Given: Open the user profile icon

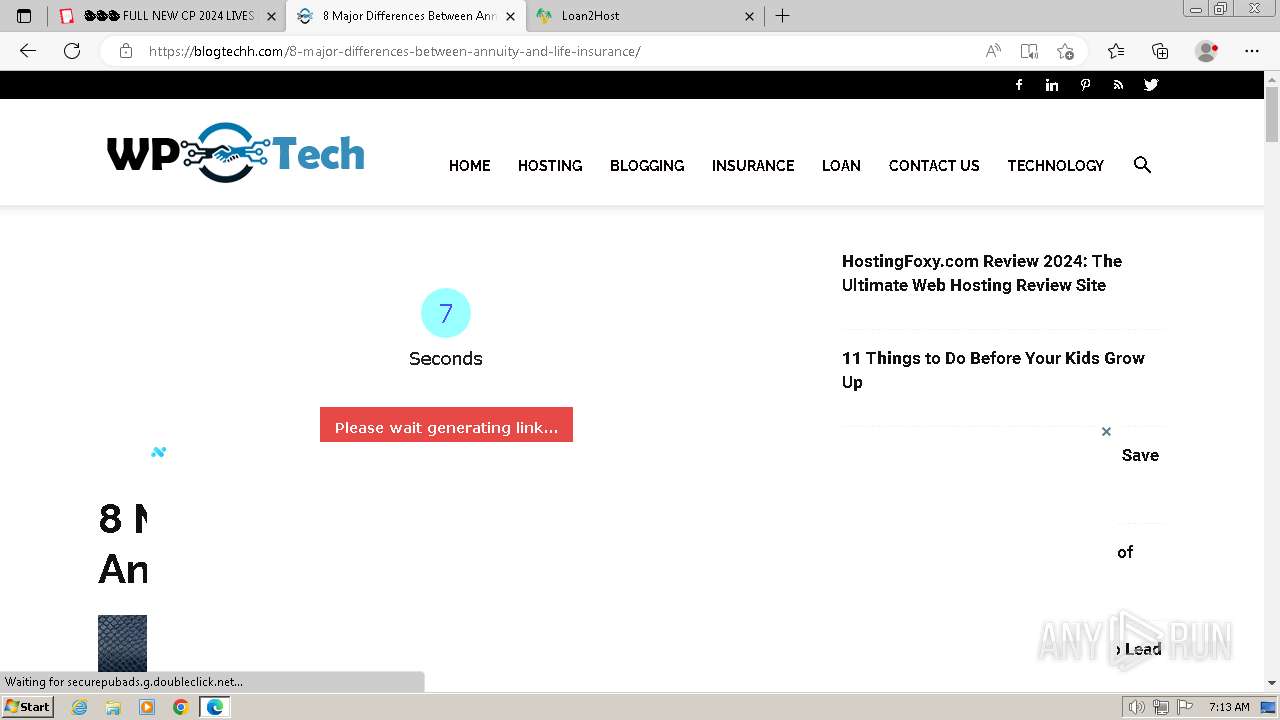Looking at the screenshot, I should (x=1207, y=51).
